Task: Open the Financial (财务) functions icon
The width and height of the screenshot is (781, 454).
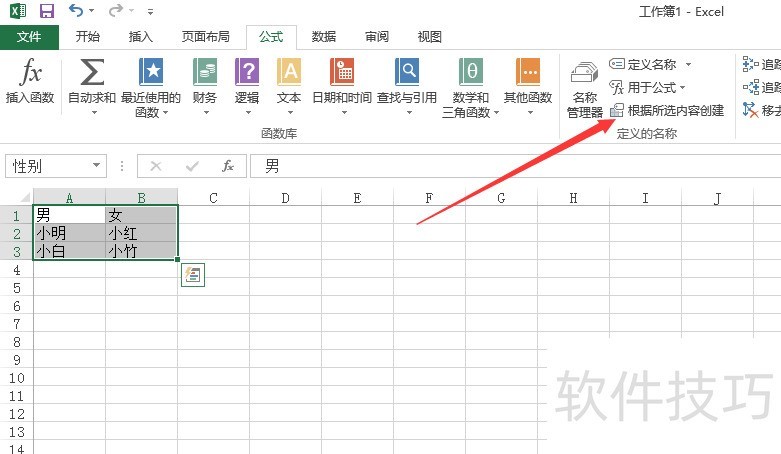Action: (205, 72)
